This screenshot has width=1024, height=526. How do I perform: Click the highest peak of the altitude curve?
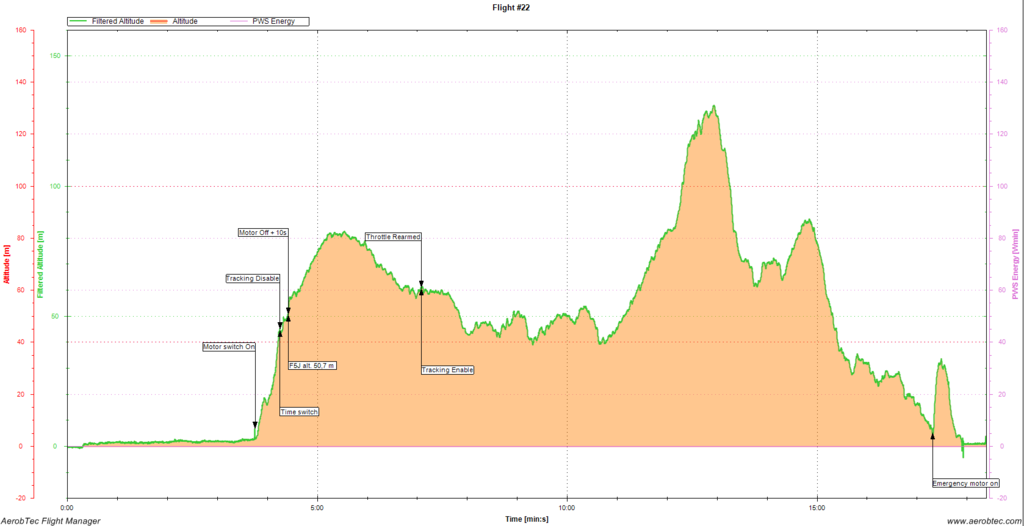(713, 106)
